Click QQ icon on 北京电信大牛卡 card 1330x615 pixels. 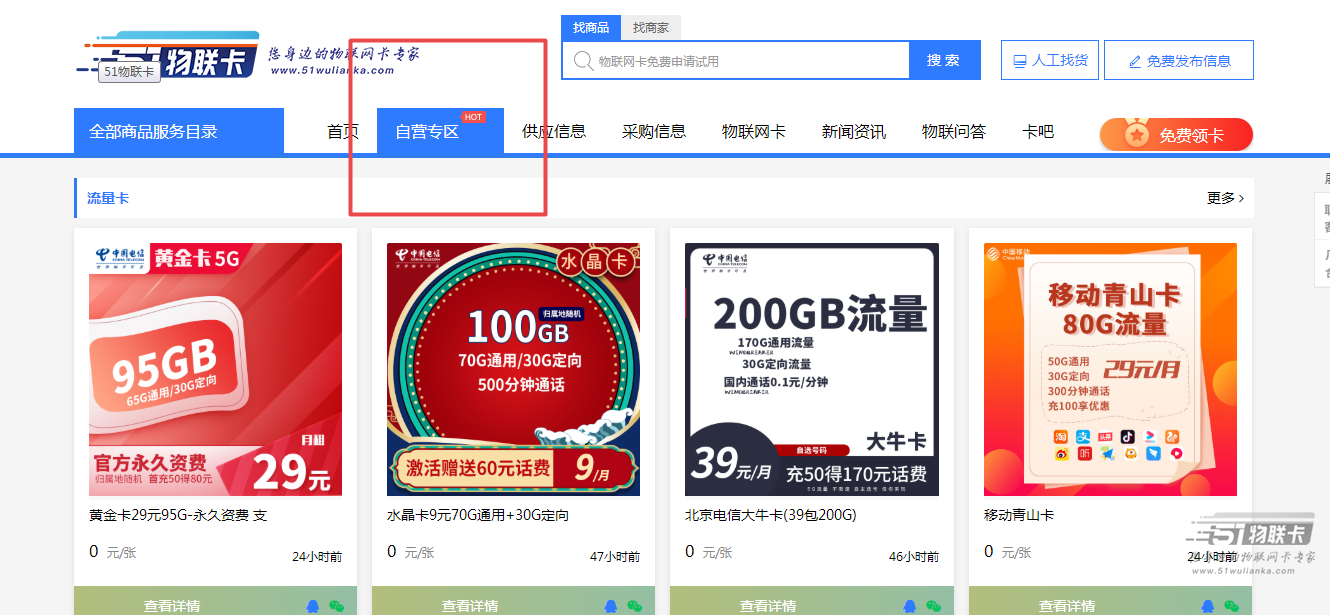[x=909, y=605]
